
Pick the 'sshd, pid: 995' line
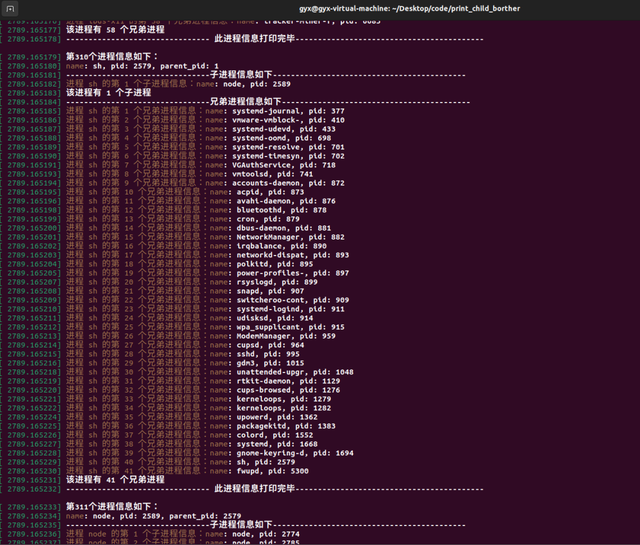268,354
